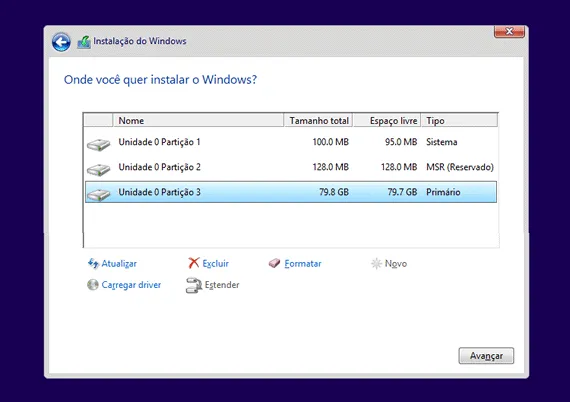Screen dimensions: 570x402
Task: Click the 79.8 GB total size cell
Action: pyautogui.click(x=334, y=192)
